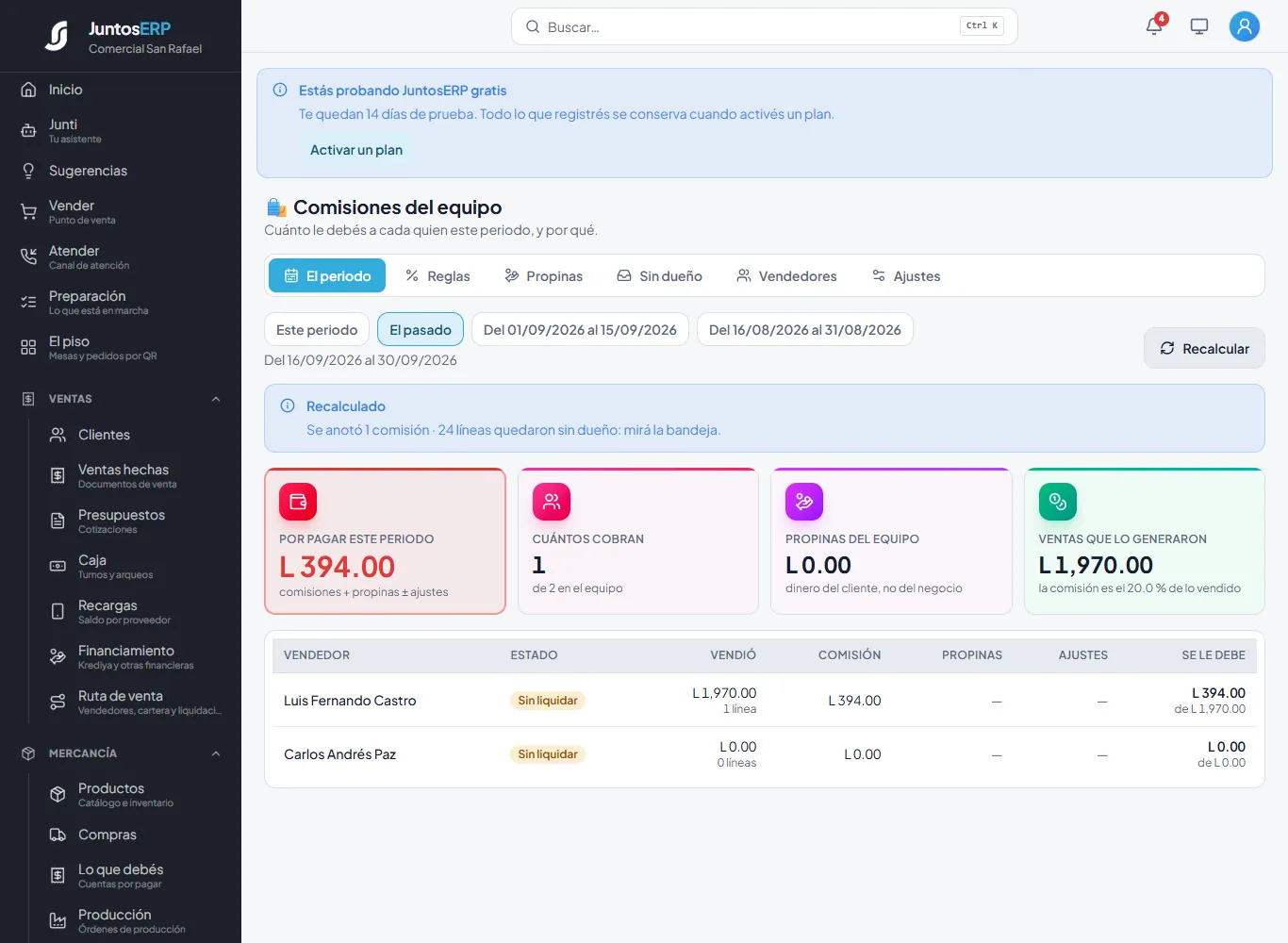Open El piso mesas y pedidos
Viewport: 1288px width, 943px height.
tap(121, 347)
